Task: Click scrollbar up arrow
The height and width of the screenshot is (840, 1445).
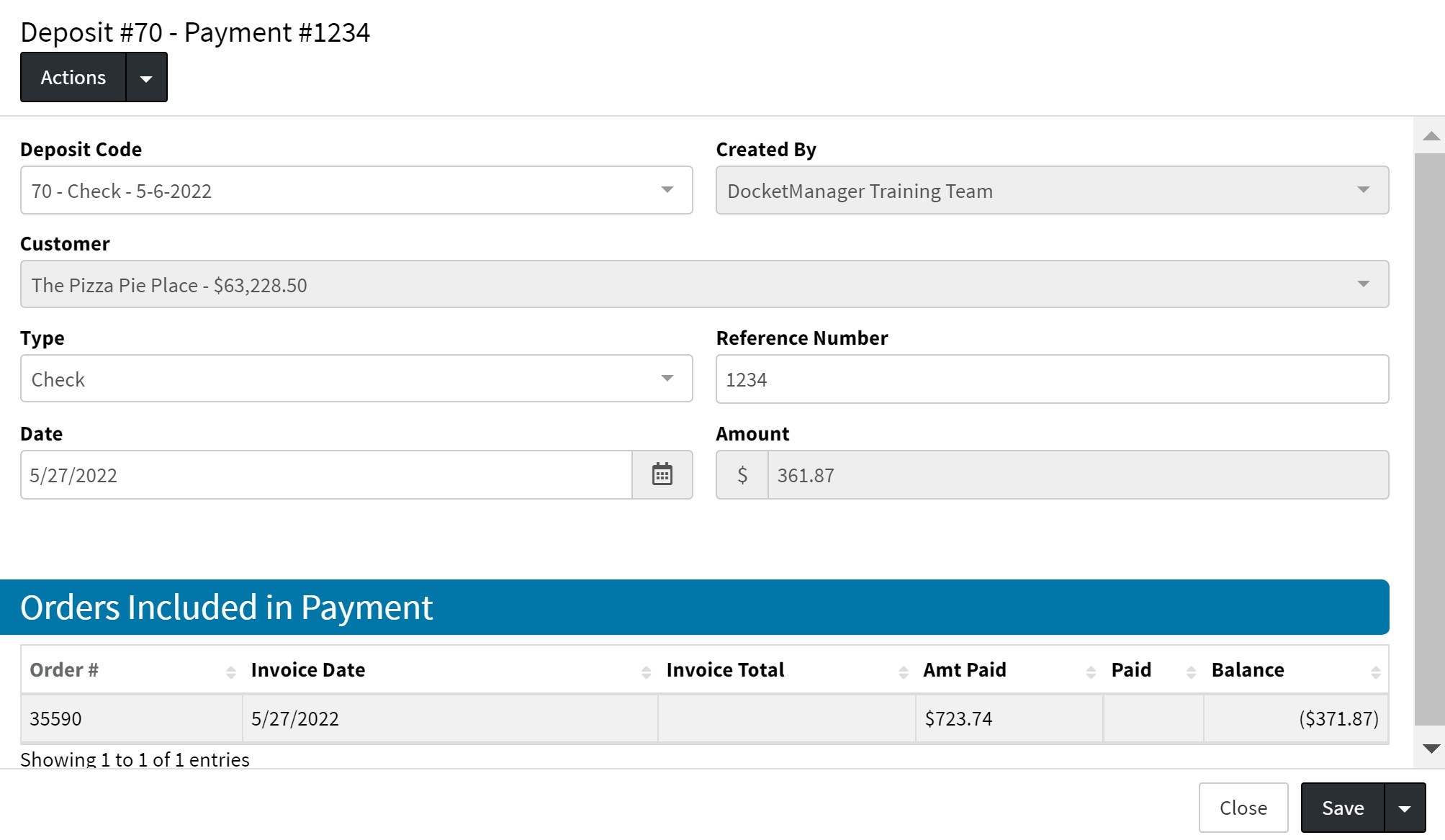Action: 1431,137
